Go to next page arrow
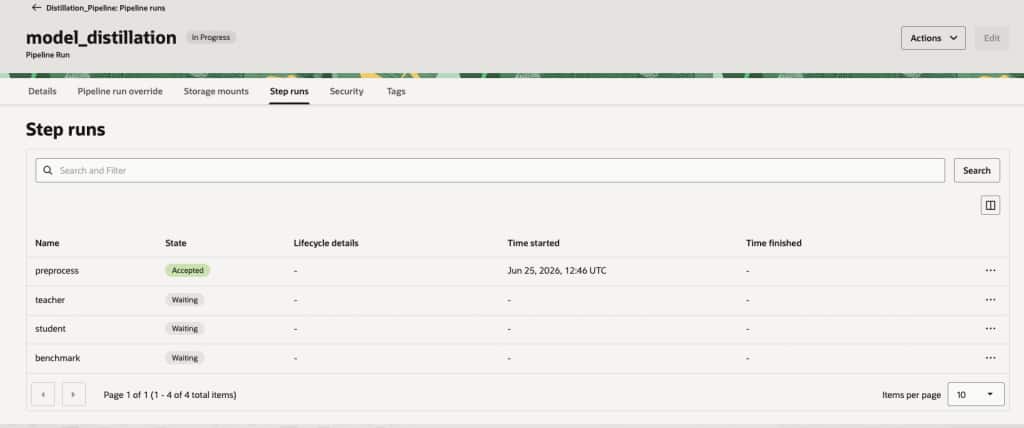Image resolution: width=1024 pixels, height=428 pixels. point(74,395)
